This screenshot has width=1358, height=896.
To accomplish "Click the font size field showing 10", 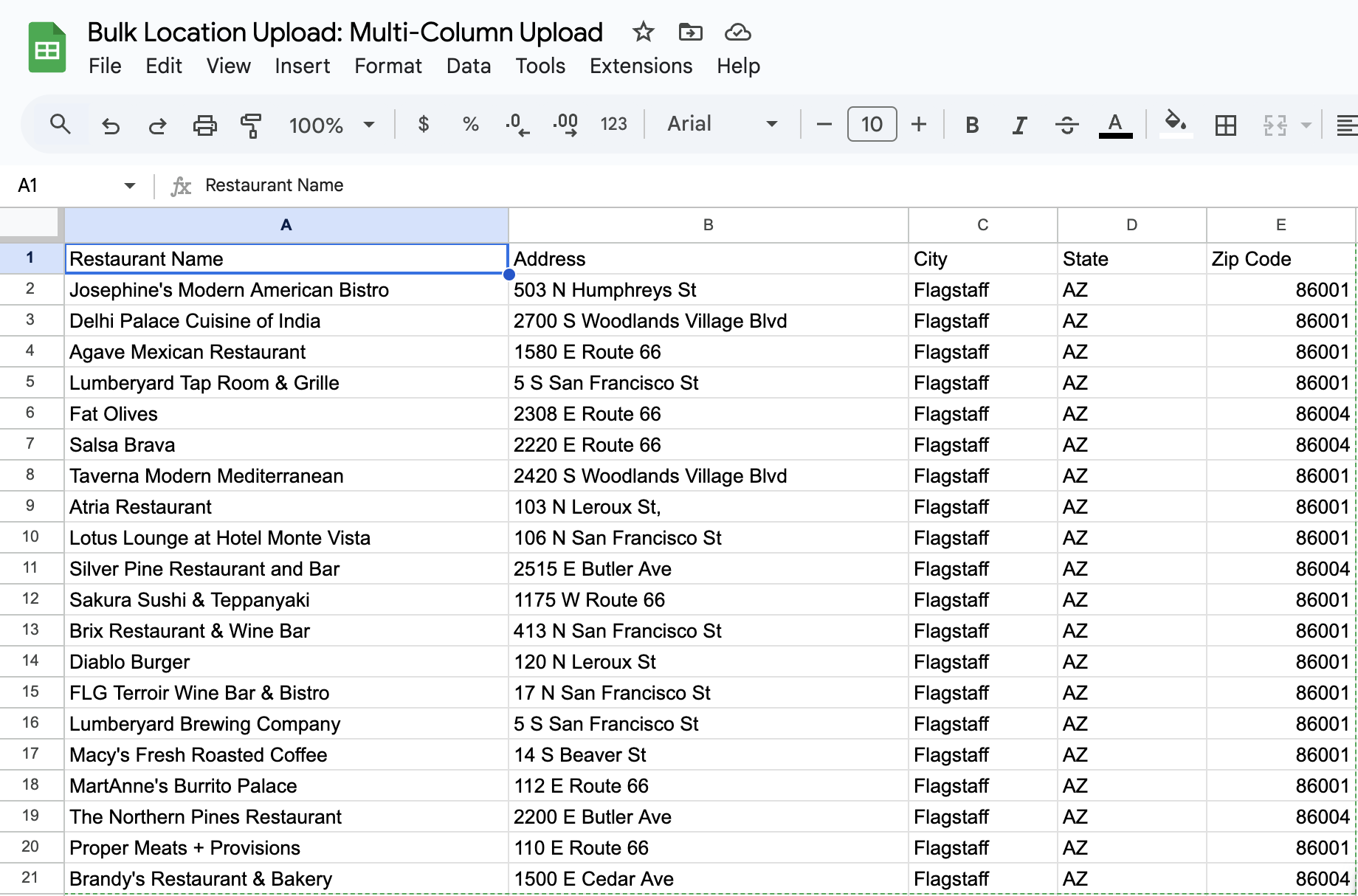I will [x=872, y=124].
